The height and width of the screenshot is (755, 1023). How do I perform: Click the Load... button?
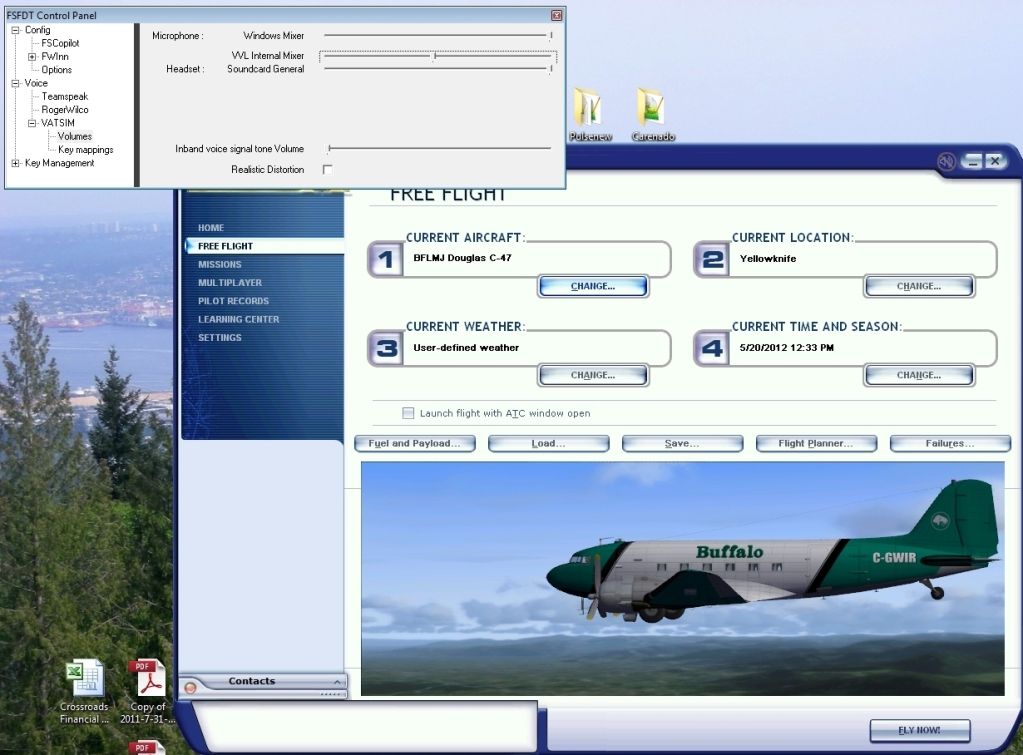pyautogui.click(x=548, y=444)
